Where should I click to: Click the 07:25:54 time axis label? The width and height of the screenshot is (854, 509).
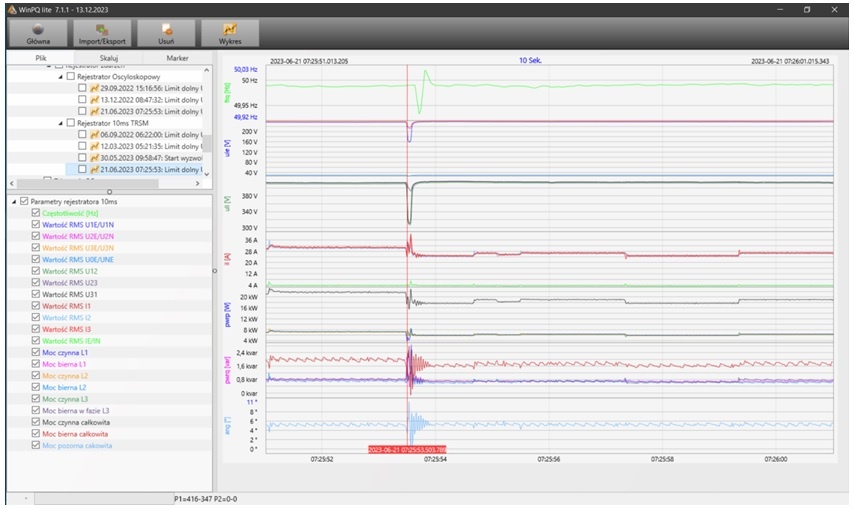(x=435, y=459)
